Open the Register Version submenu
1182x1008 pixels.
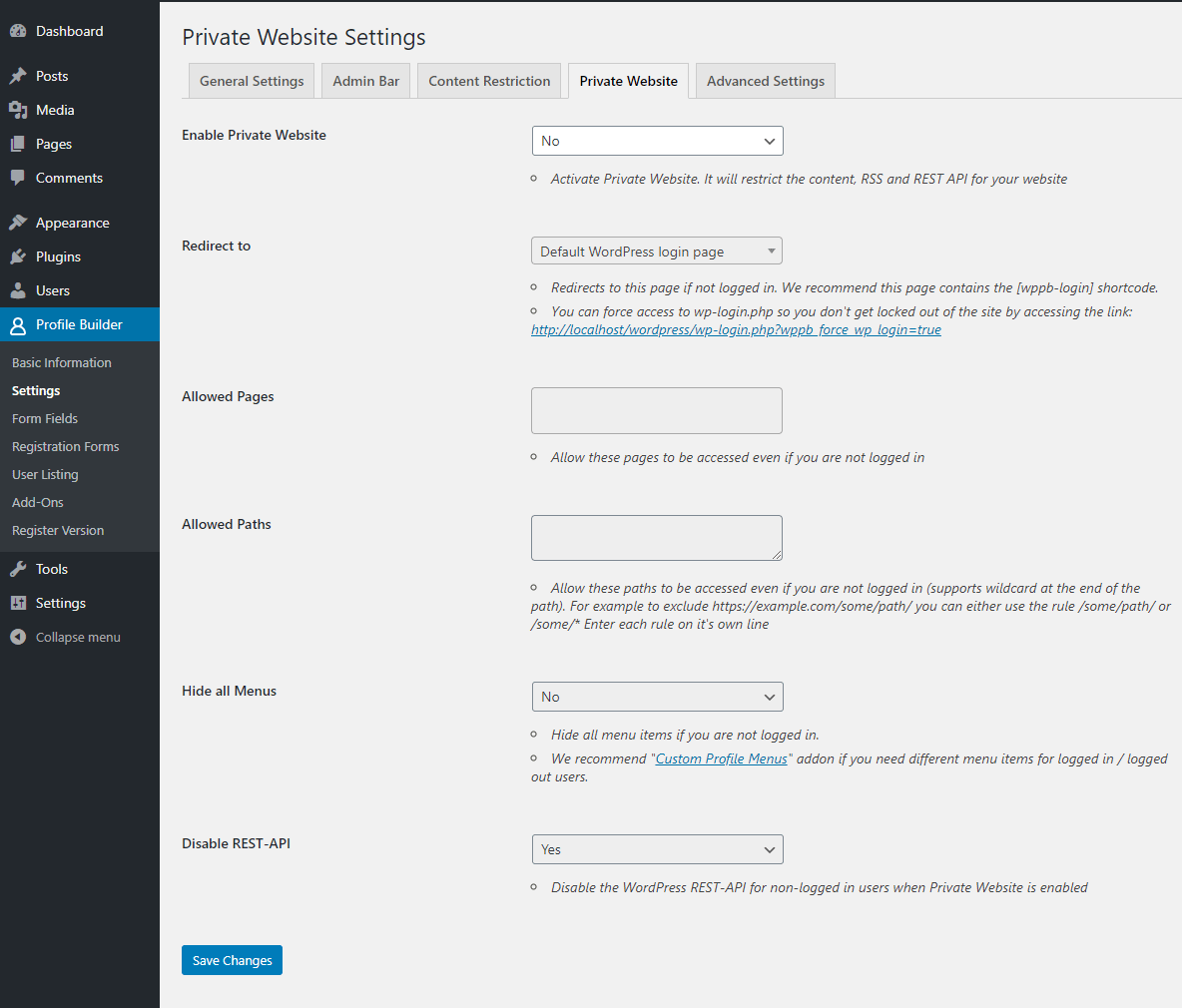click(58, 530)
